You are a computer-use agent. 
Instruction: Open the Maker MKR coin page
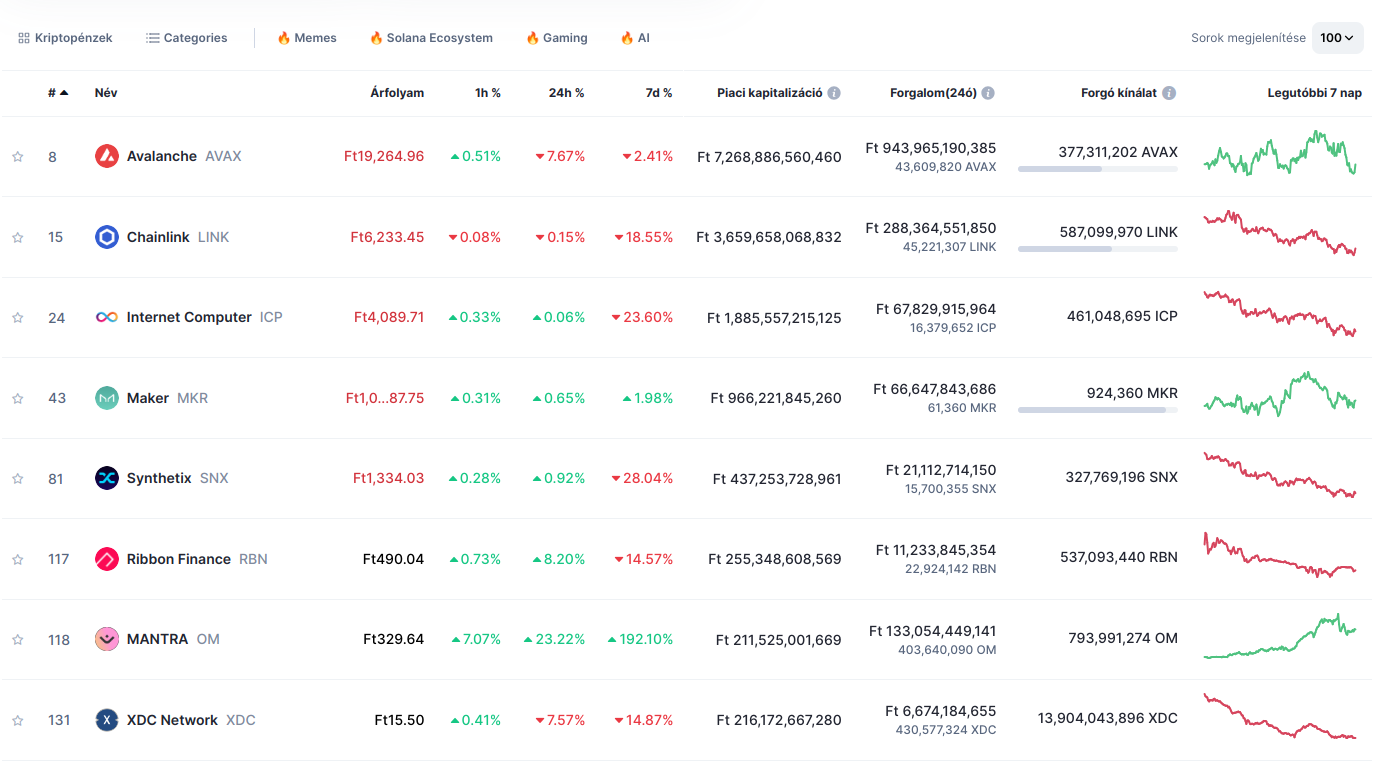(x=167, y=398)
